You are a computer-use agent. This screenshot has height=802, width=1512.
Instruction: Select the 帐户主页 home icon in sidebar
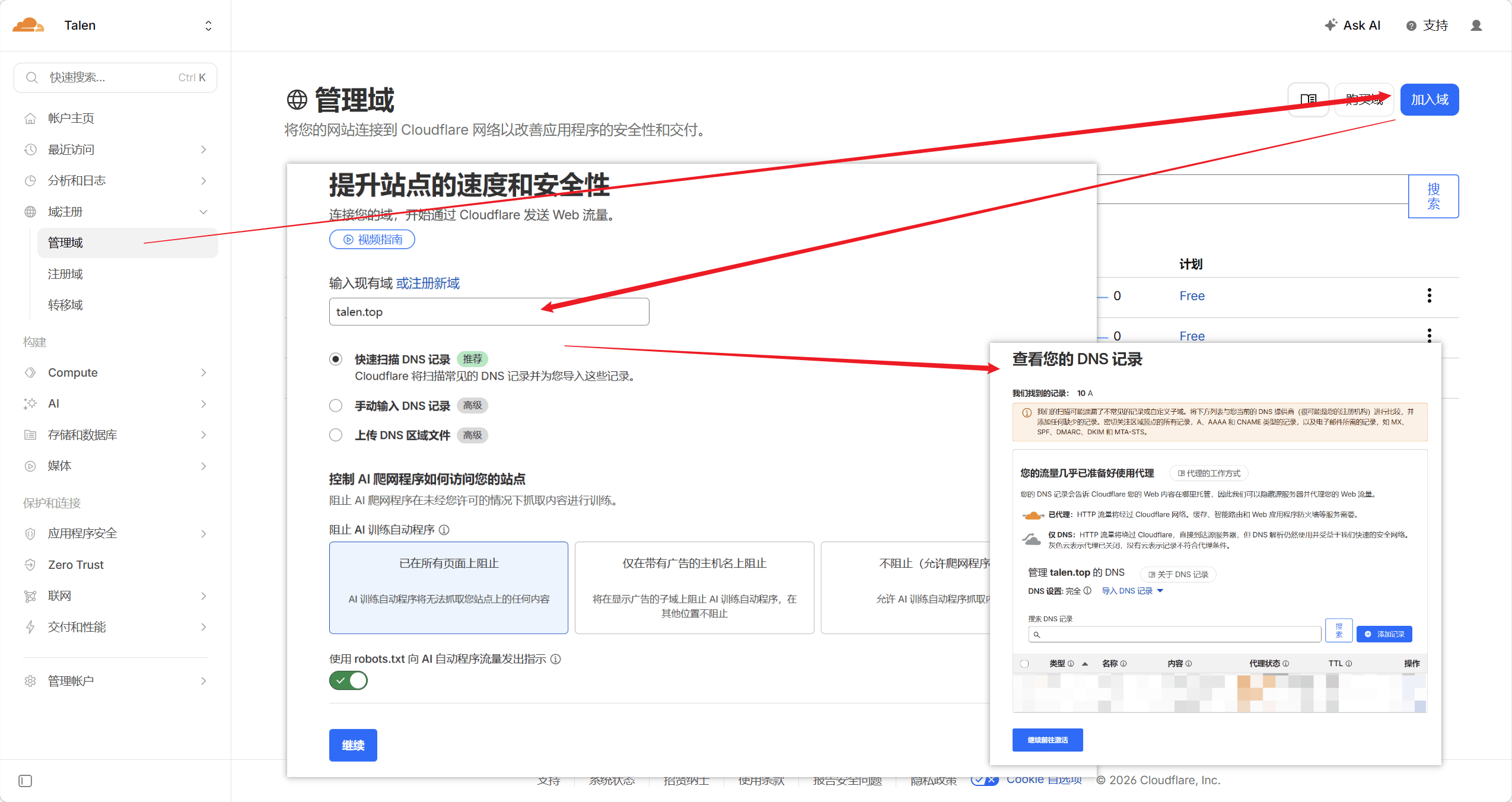(31, 117)
